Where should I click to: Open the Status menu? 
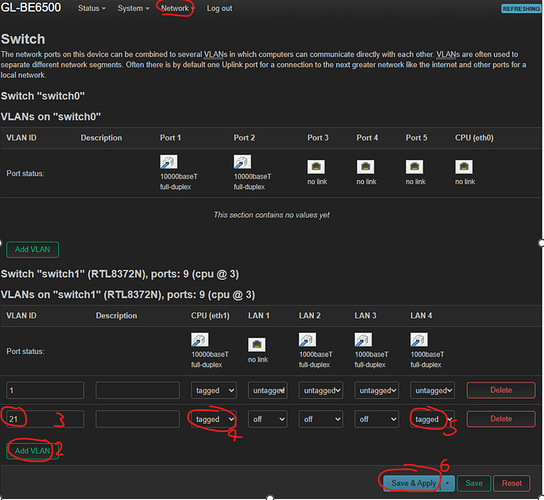[92, 8]
